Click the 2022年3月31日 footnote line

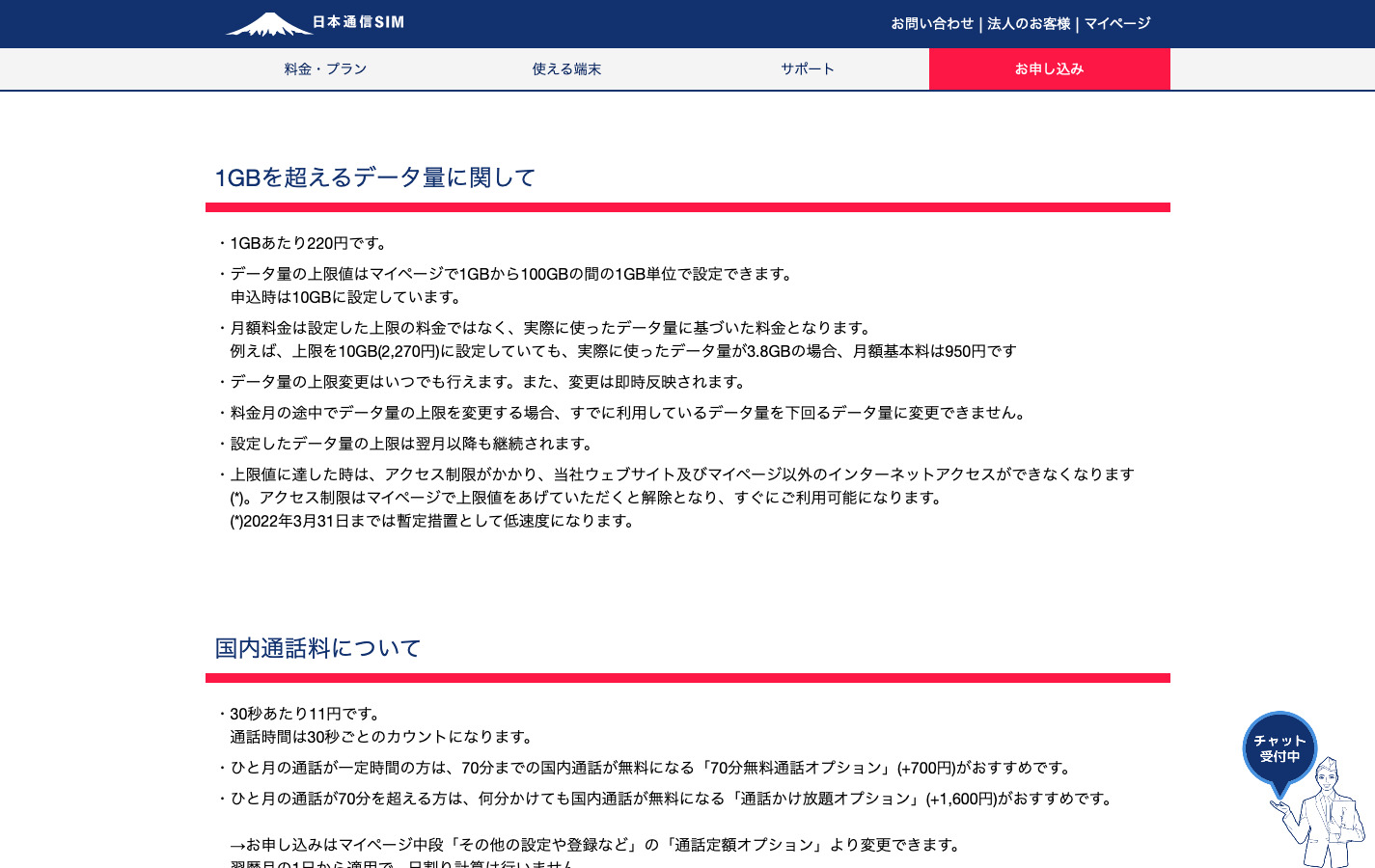coord(432,521)
